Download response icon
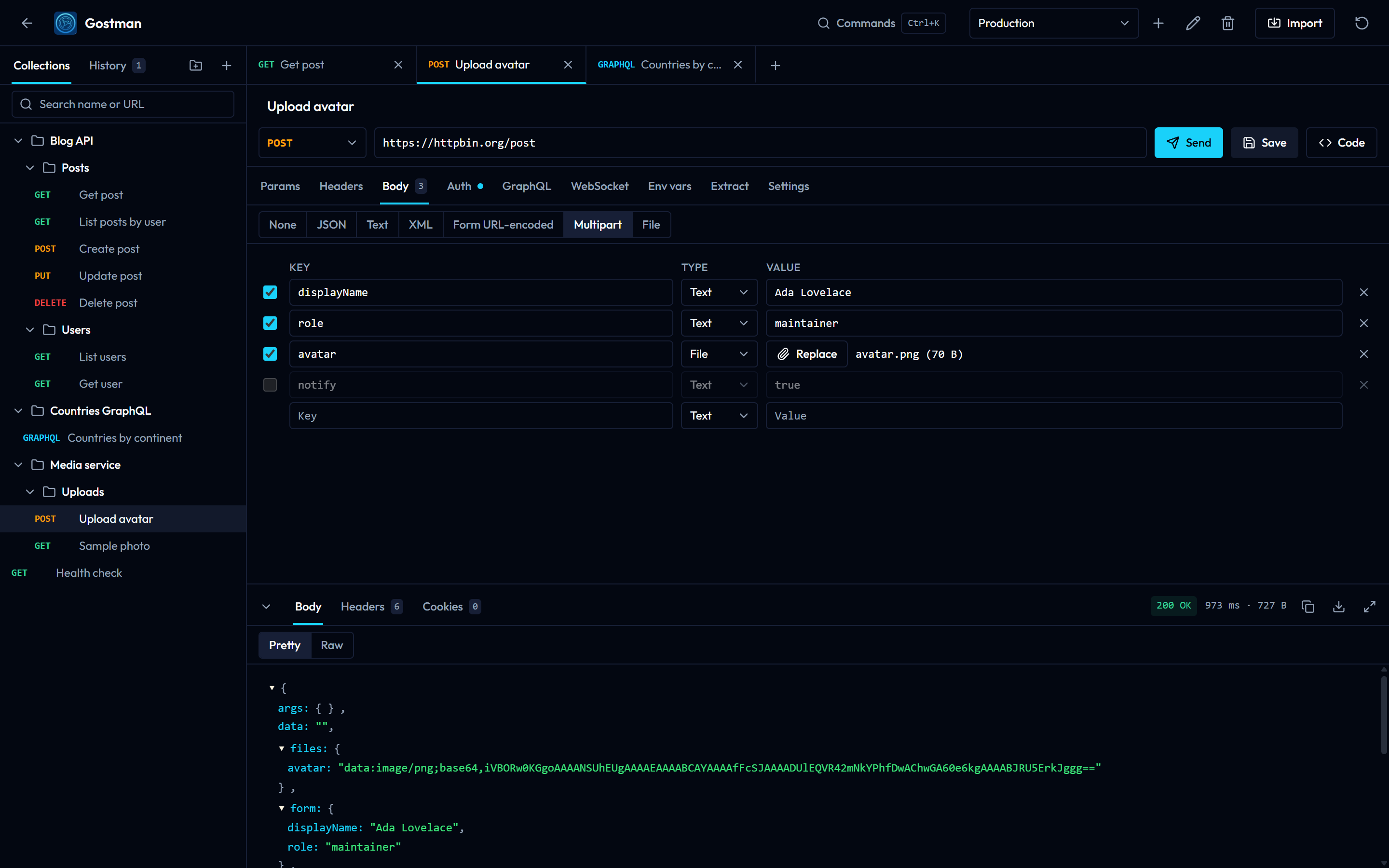 (x=1338, y=606)
